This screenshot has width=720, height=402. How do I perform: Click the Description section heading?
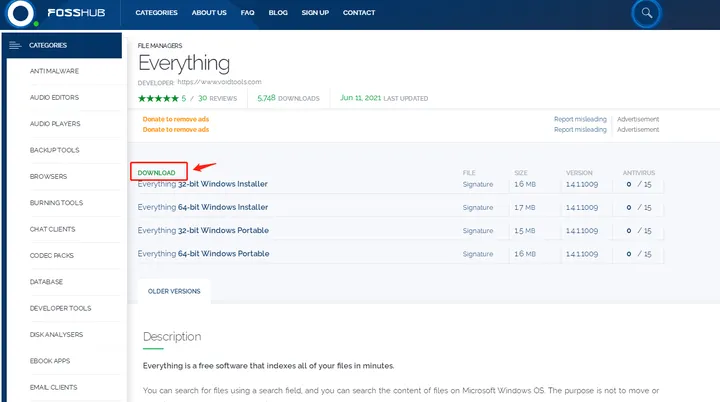pos(172,336)
